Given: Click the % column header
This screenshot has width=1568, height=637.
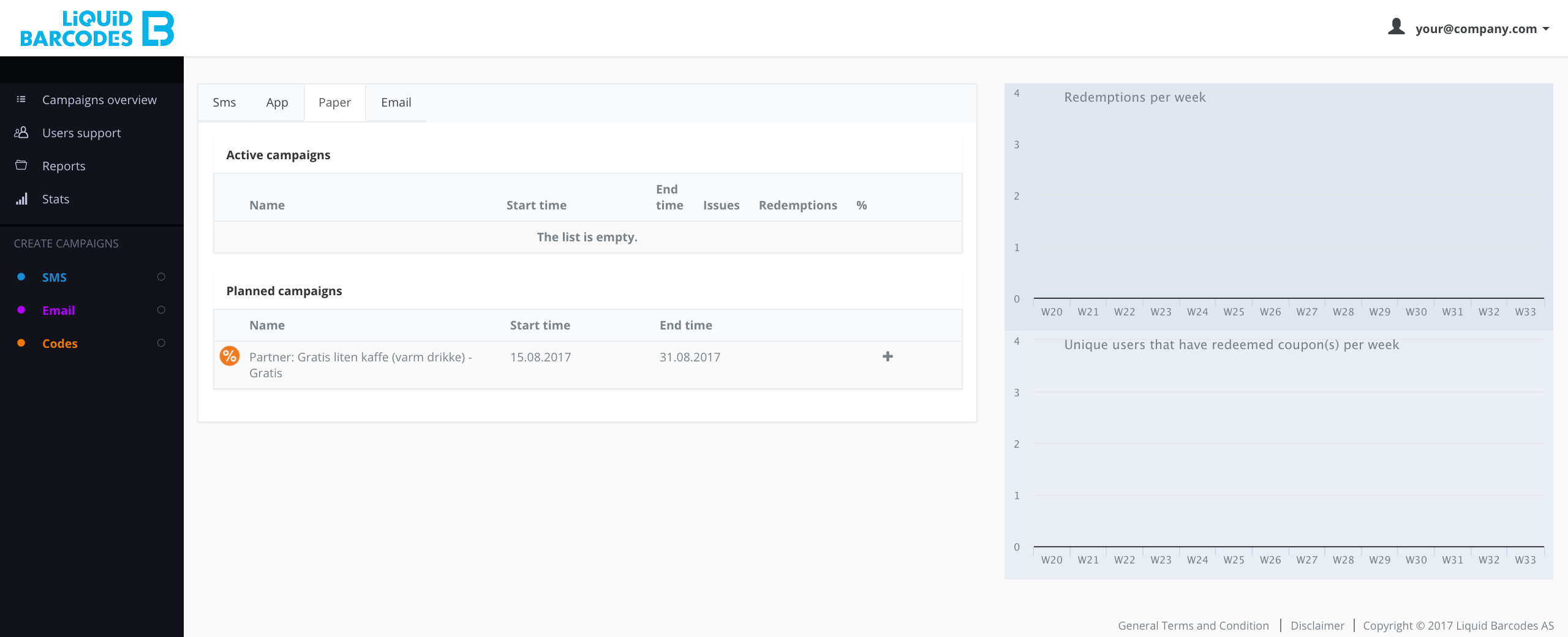Looking at the screenshot, I should click(861, 205).
